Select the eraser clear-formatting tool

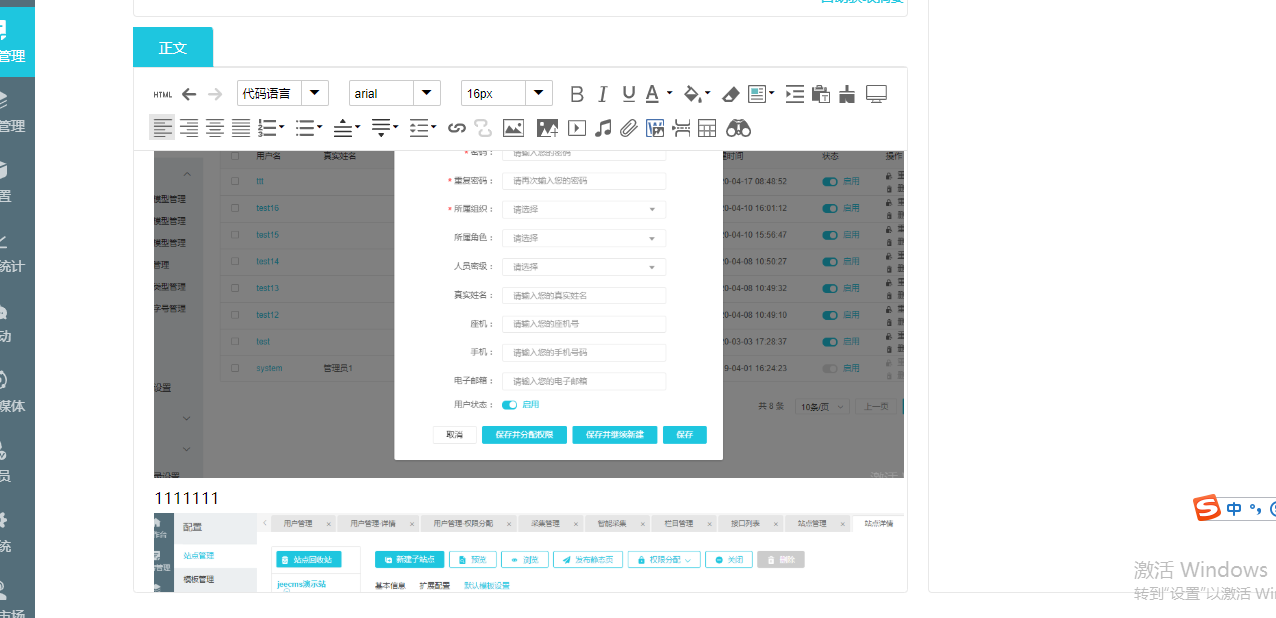tap(730, 94)
